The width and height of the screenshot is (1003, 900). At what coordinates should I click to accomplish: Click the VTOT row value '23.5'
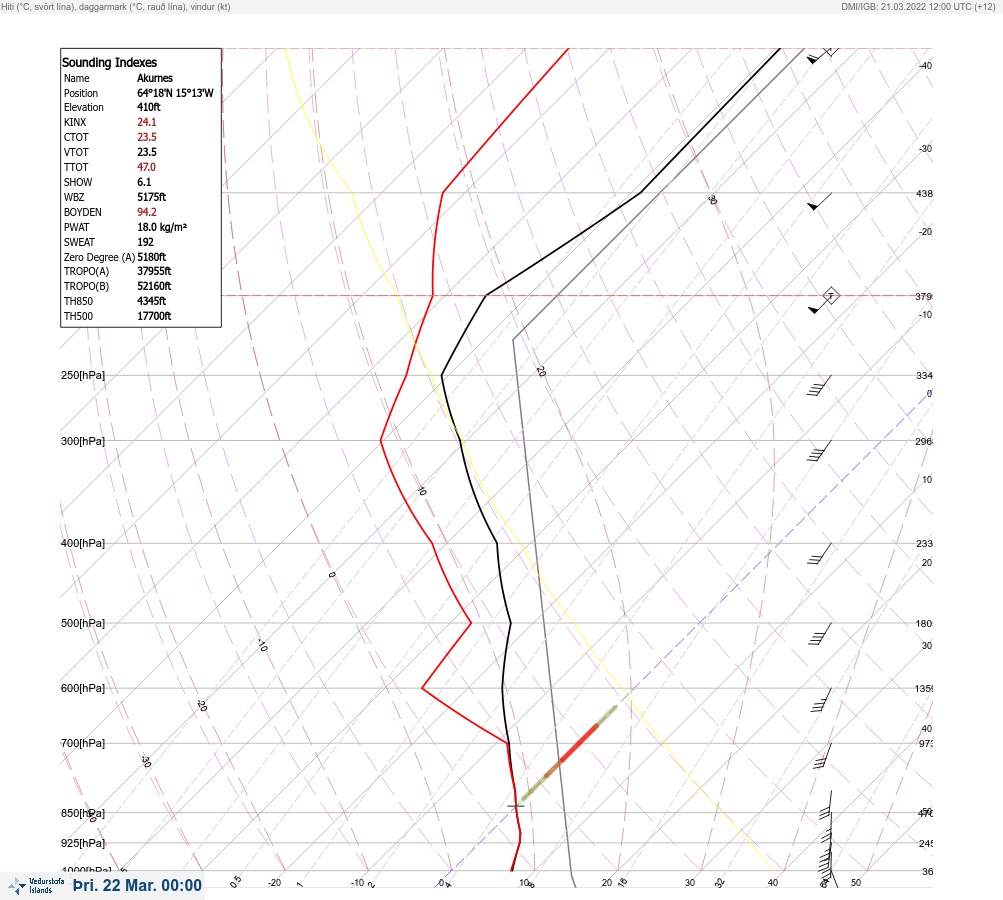146,152
